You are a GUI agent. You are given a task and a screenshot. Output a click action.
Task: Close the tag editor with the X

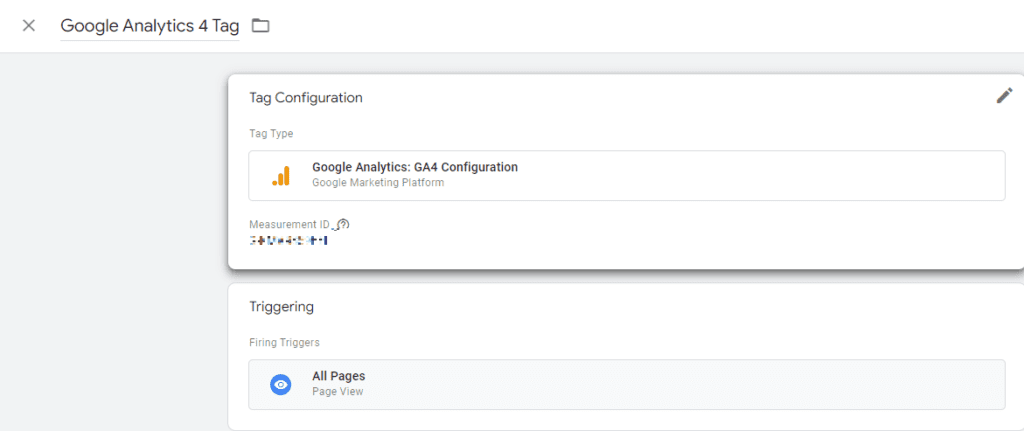point(29,25)
